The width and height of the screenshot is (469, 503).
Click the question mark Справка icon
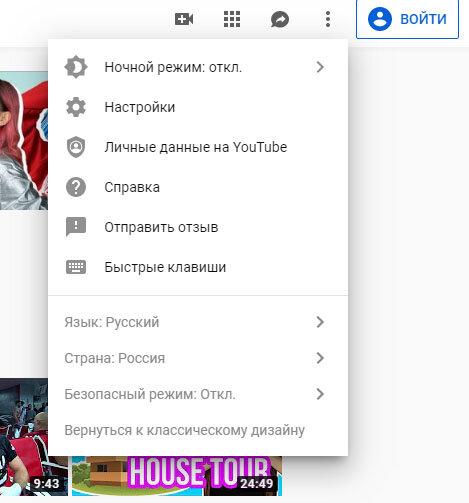click(x=76, y=187)
